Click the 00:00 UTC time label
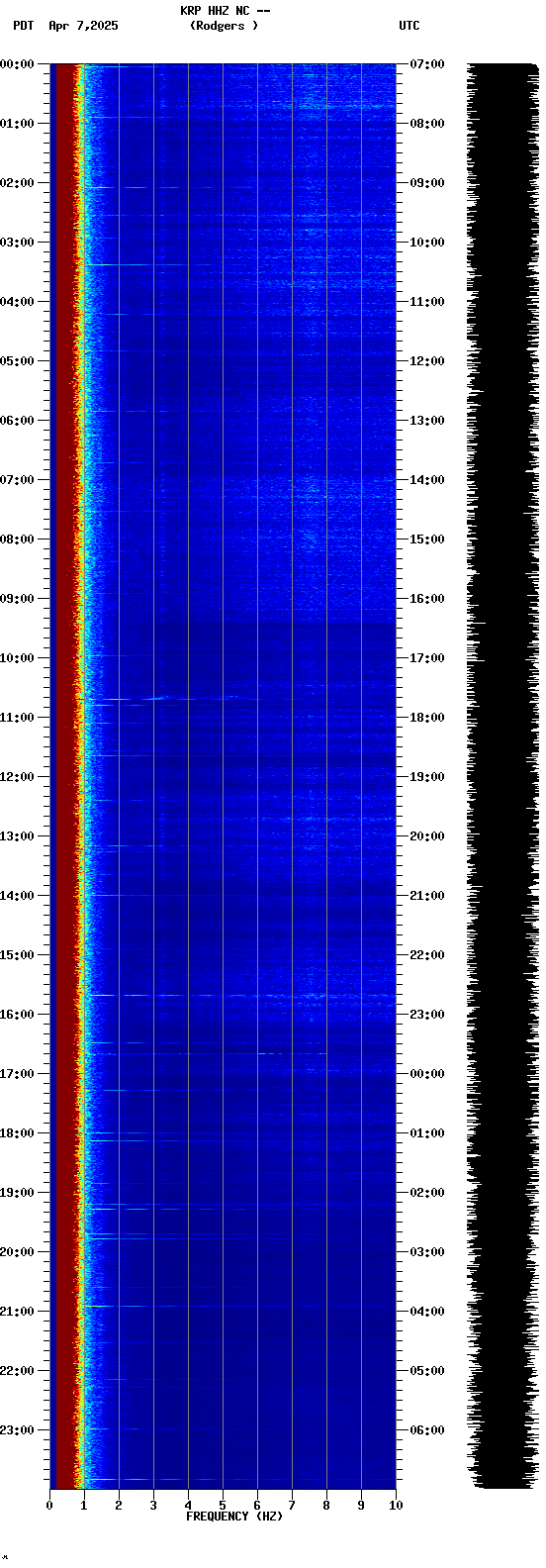Image resolution: width=546 pixels, height=1568 pixels. click(426, 1074)
